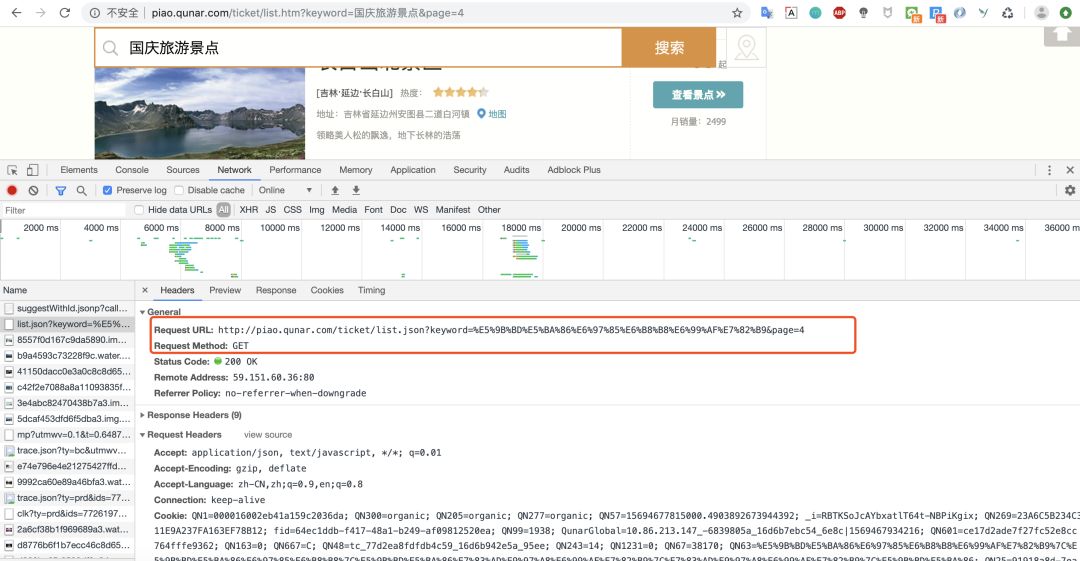Select list.json?keyword request row
The image size is (1080, 561).
point(68,324)
